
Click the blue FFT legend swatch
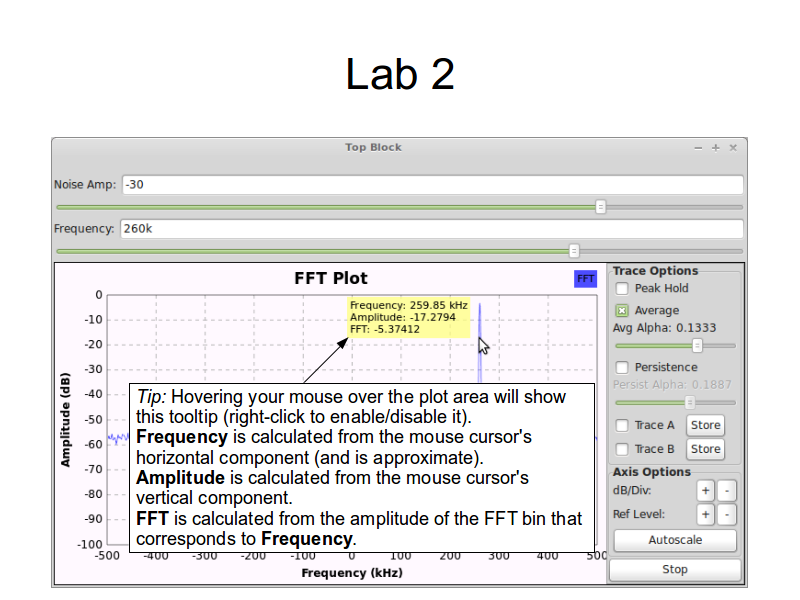coord(585,279)
